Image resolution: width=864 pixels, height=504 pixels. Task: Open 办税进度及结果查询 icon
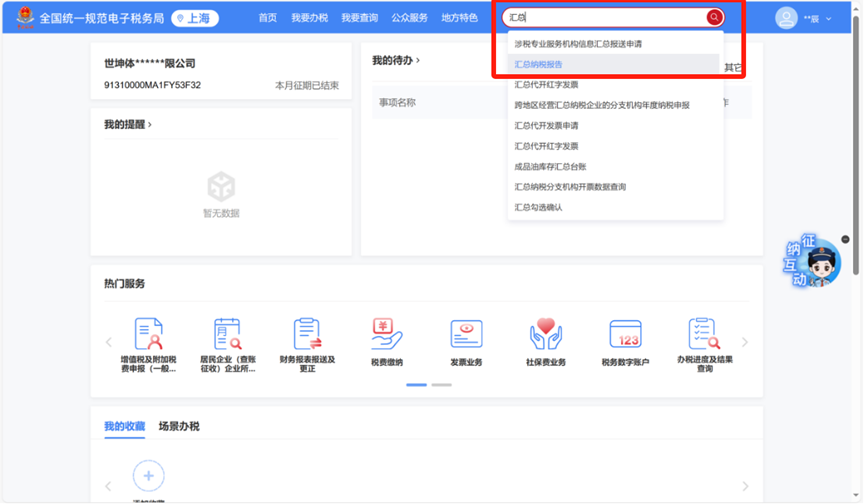coord(704,335)
